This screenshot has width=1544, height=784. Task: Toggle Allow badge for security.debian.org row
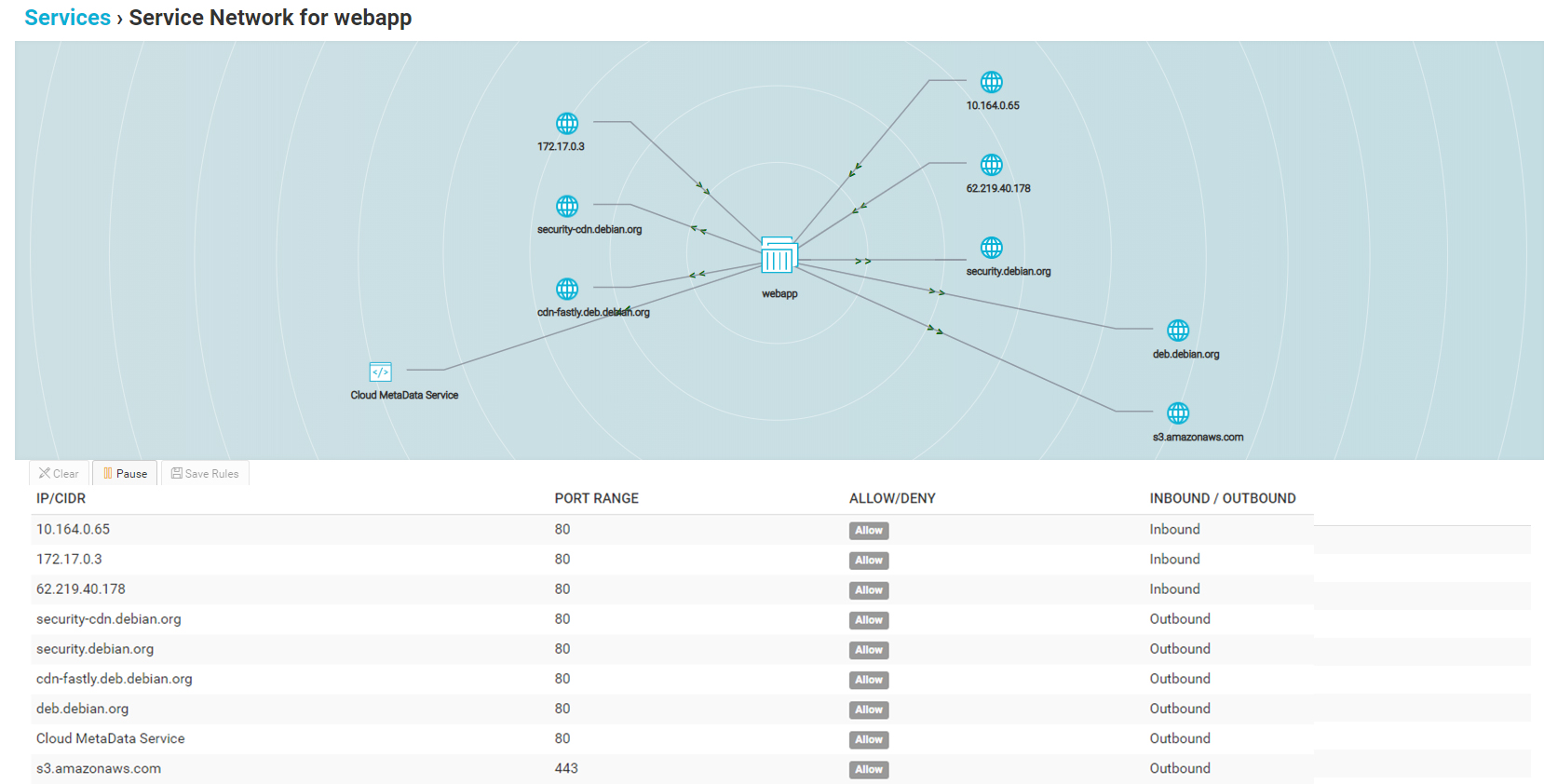click(x=869, y=650)
